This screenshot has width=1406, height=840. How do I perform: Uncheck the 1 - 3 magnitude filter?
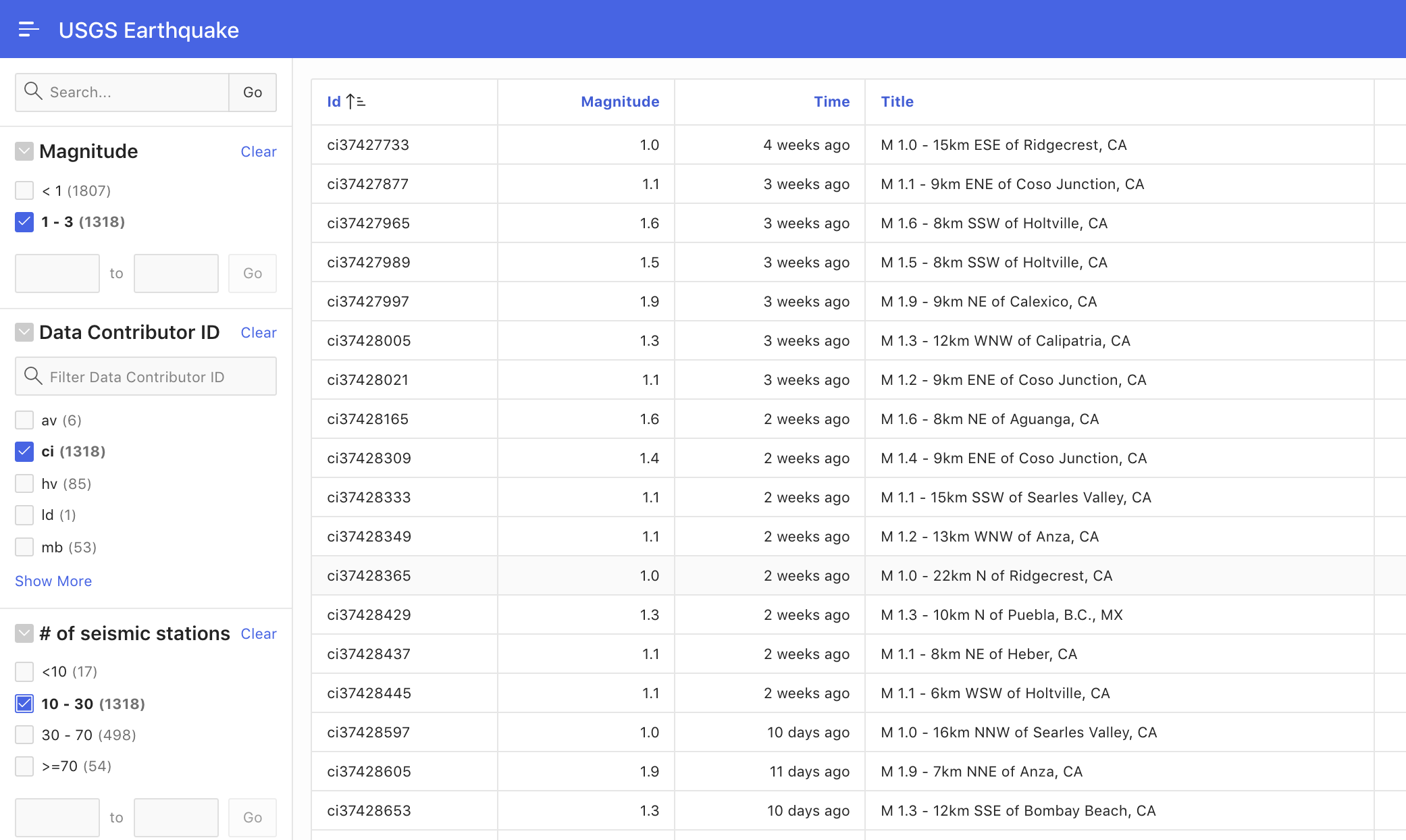pyautogui.click(x=24, y=222)
